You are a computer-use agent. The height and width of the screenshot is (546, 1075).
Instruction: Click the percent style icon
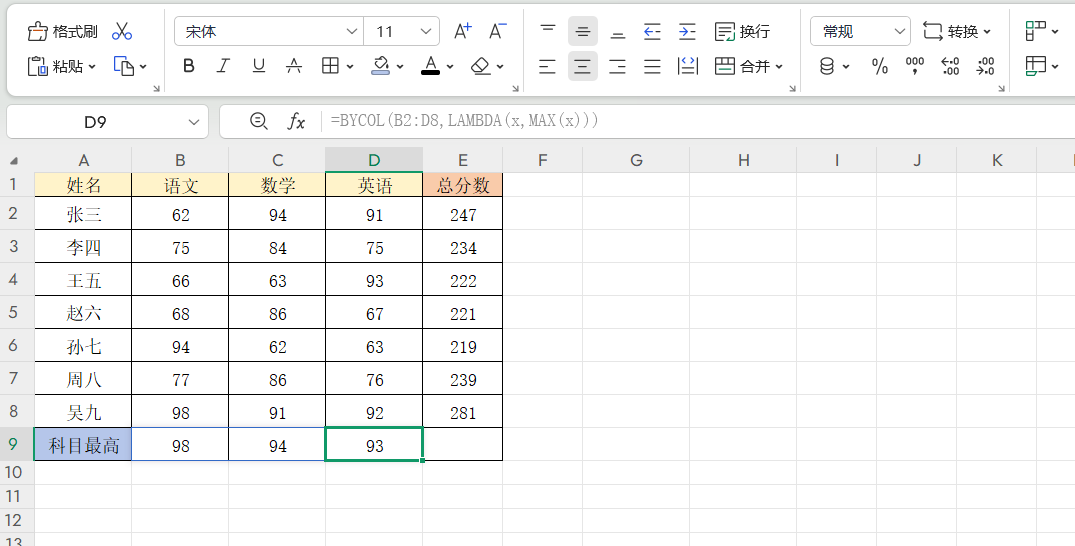click(x=880, y=67)
